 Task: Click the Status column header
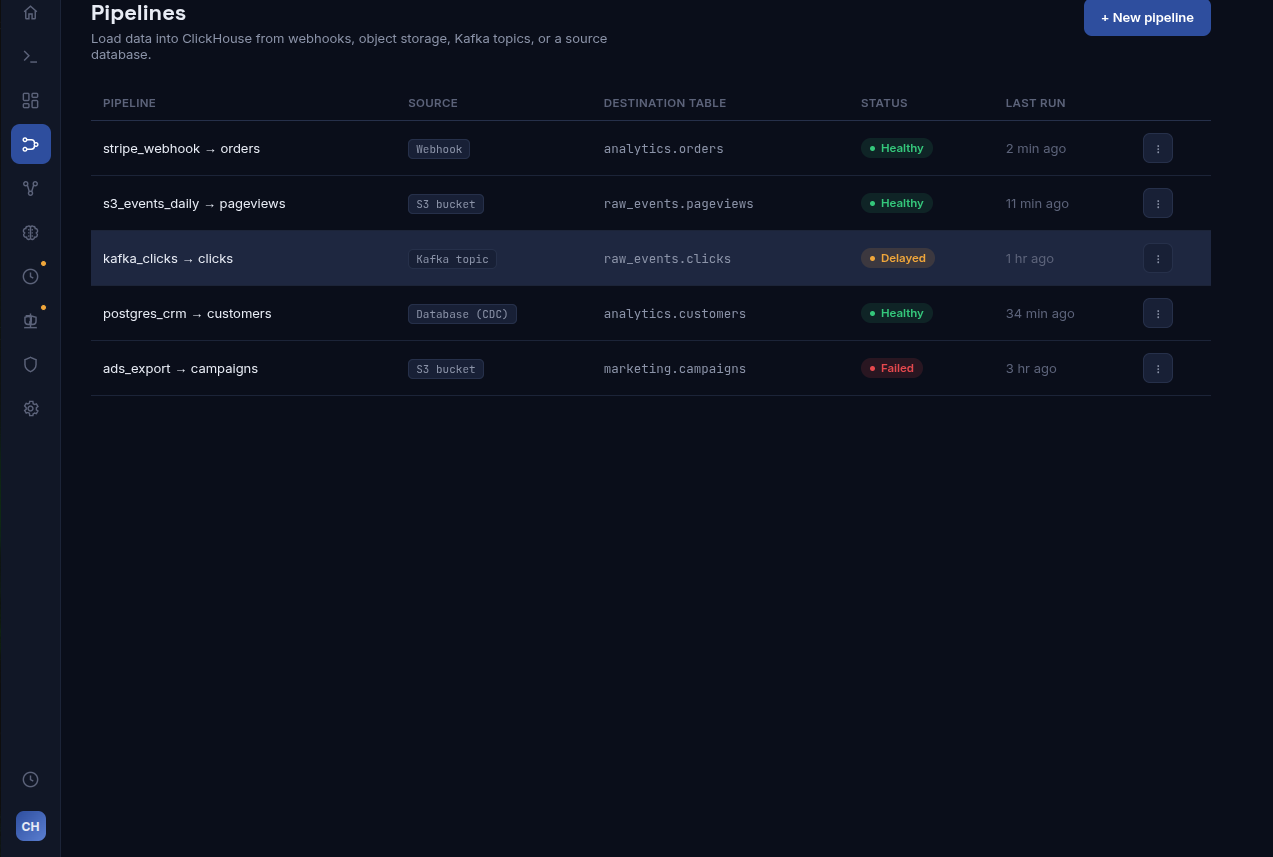[884, 103]
